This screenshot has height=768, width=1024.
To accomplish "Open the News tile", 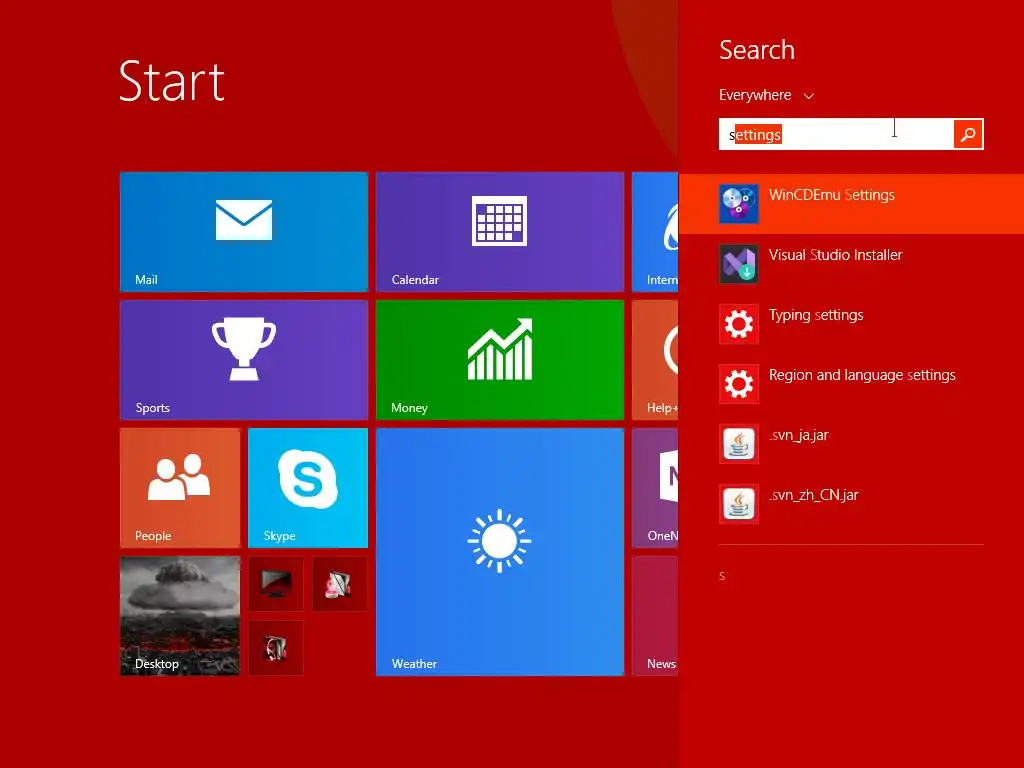I will tap(655, 615).
